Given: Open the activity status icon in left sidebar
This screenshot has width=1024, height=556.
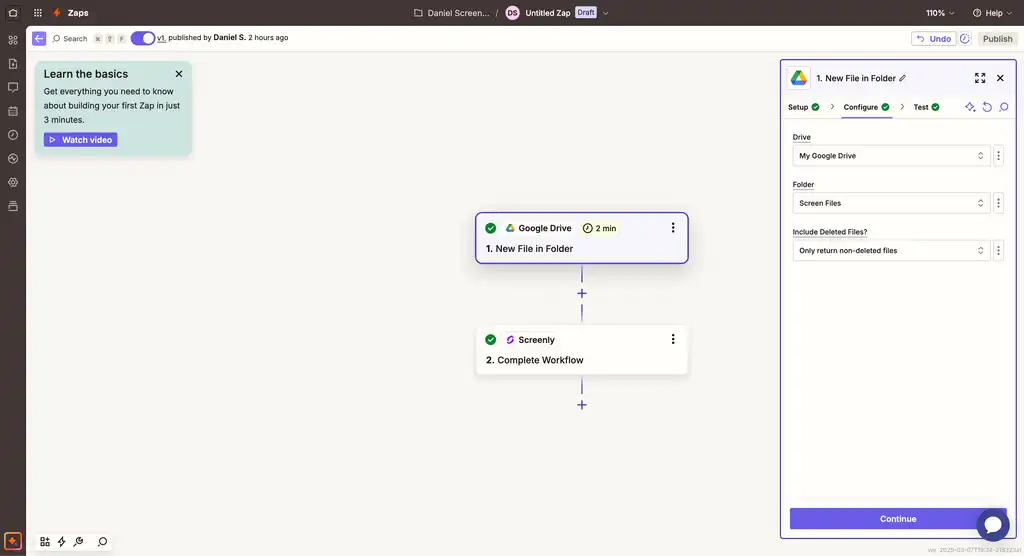Looking at the screenshot, I should click(12, 159).
